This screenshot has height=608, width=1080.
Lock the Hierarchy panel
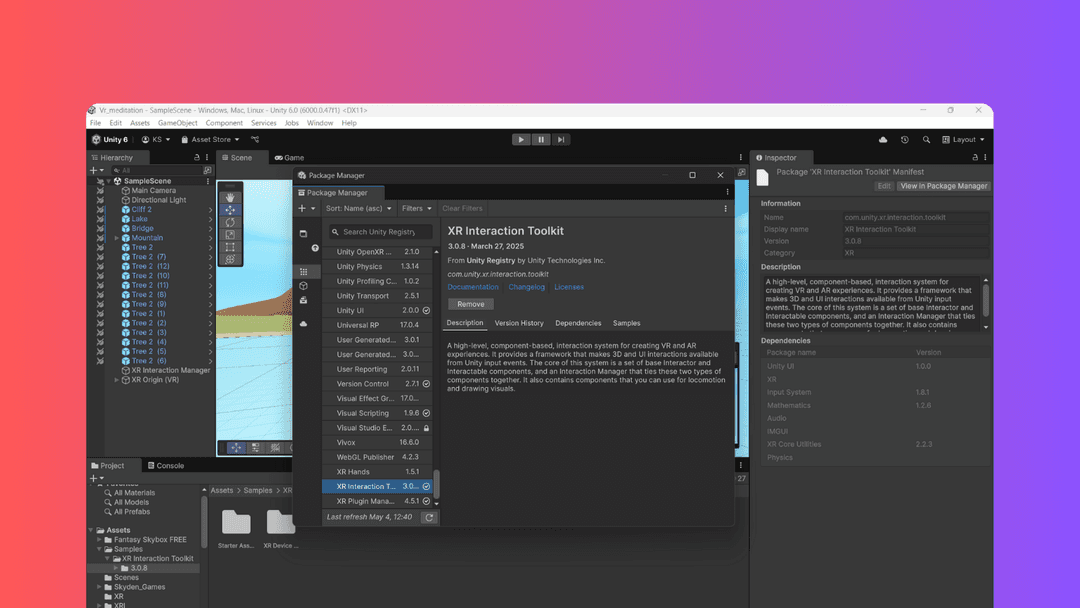[x=197, y=158]
